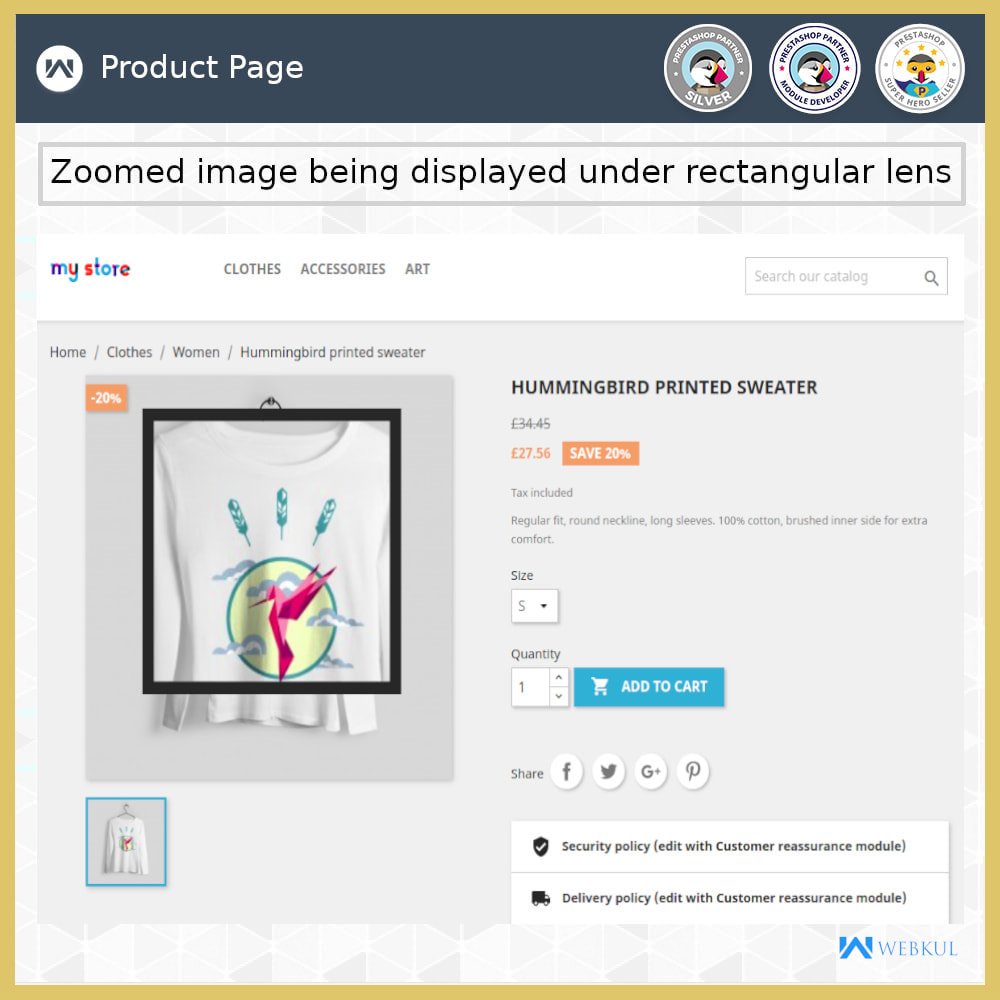Open the Clothes menu
The image size is (1000, 1000).
[252, 269]
